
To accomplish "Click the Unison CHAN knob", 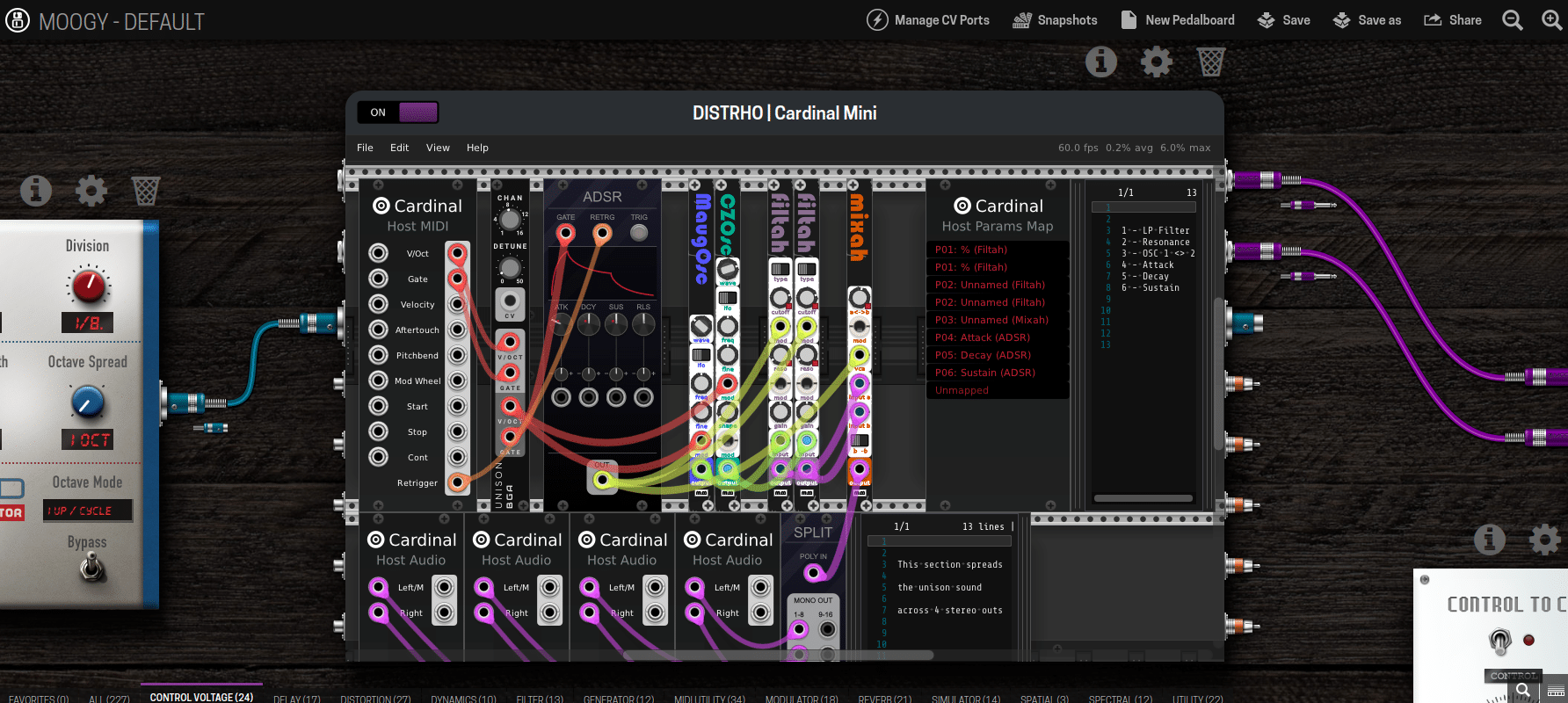I will (x=510, y=220).
